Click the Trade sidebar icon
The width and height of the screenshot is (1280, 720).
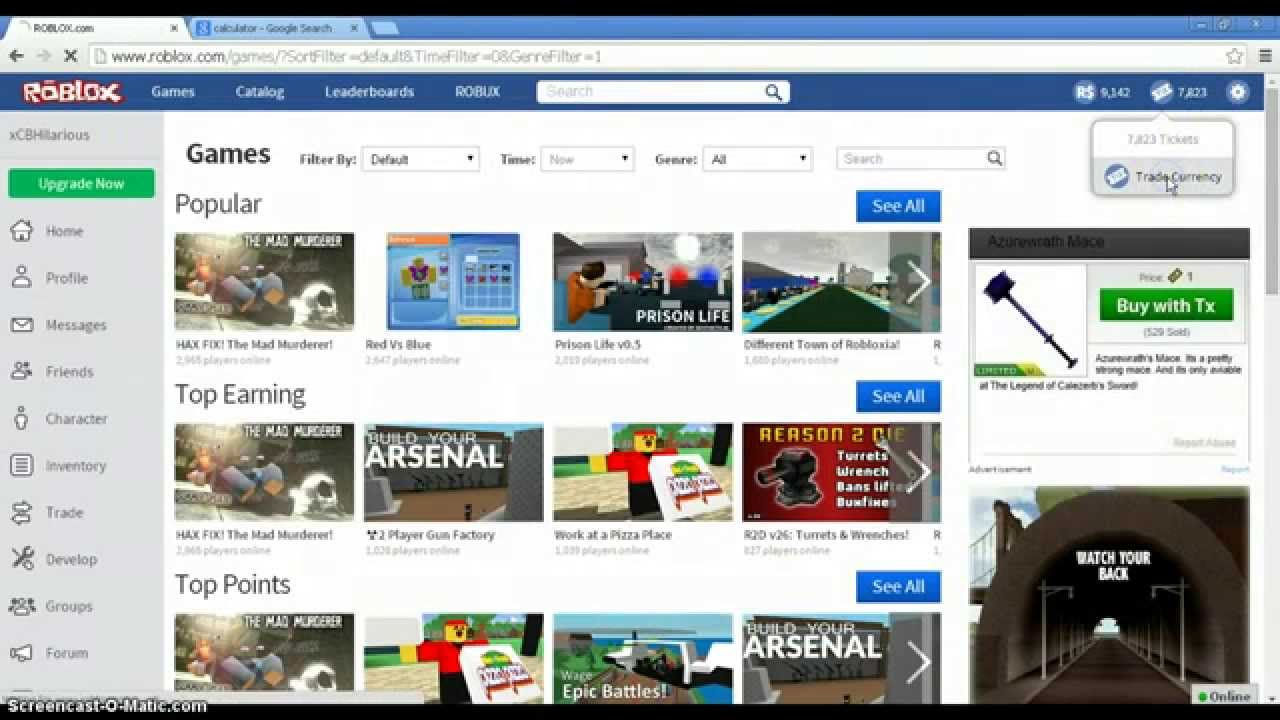coord(21,512)
